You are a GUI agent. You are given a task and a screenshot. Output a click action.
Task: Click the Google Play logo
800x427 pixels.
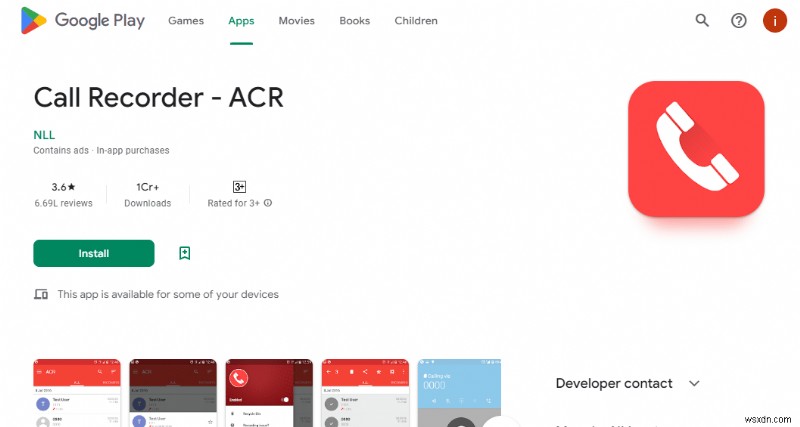[88, 21]
